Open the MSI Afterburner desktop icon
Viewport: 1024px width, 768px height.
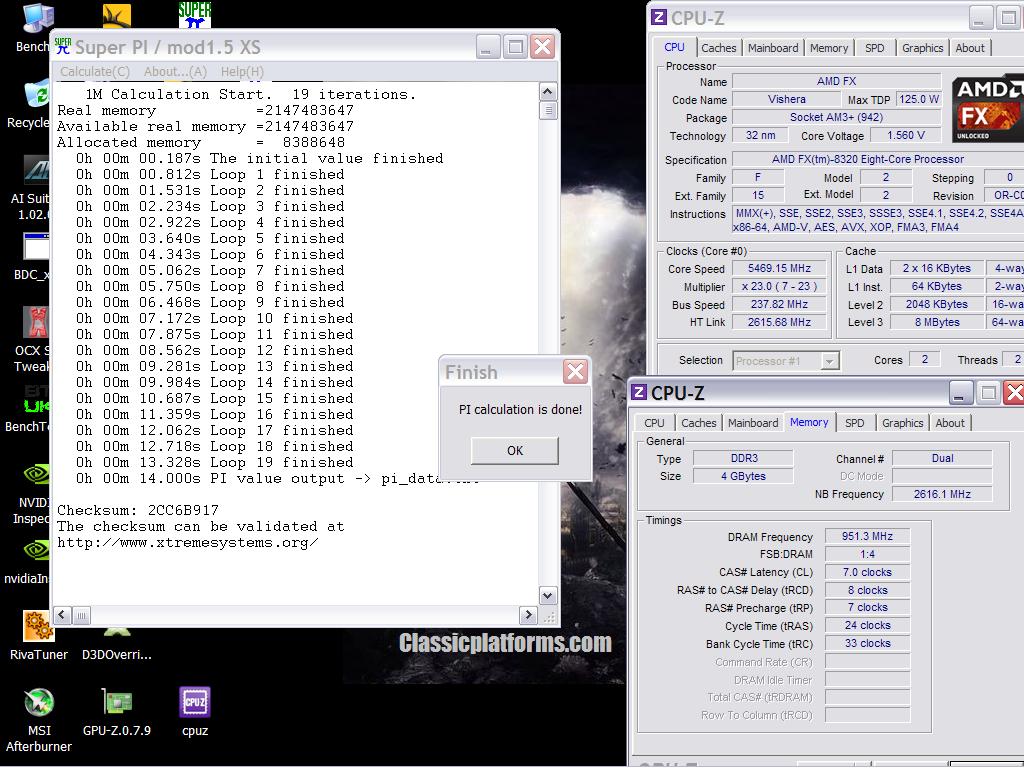(x=39, y=719)
